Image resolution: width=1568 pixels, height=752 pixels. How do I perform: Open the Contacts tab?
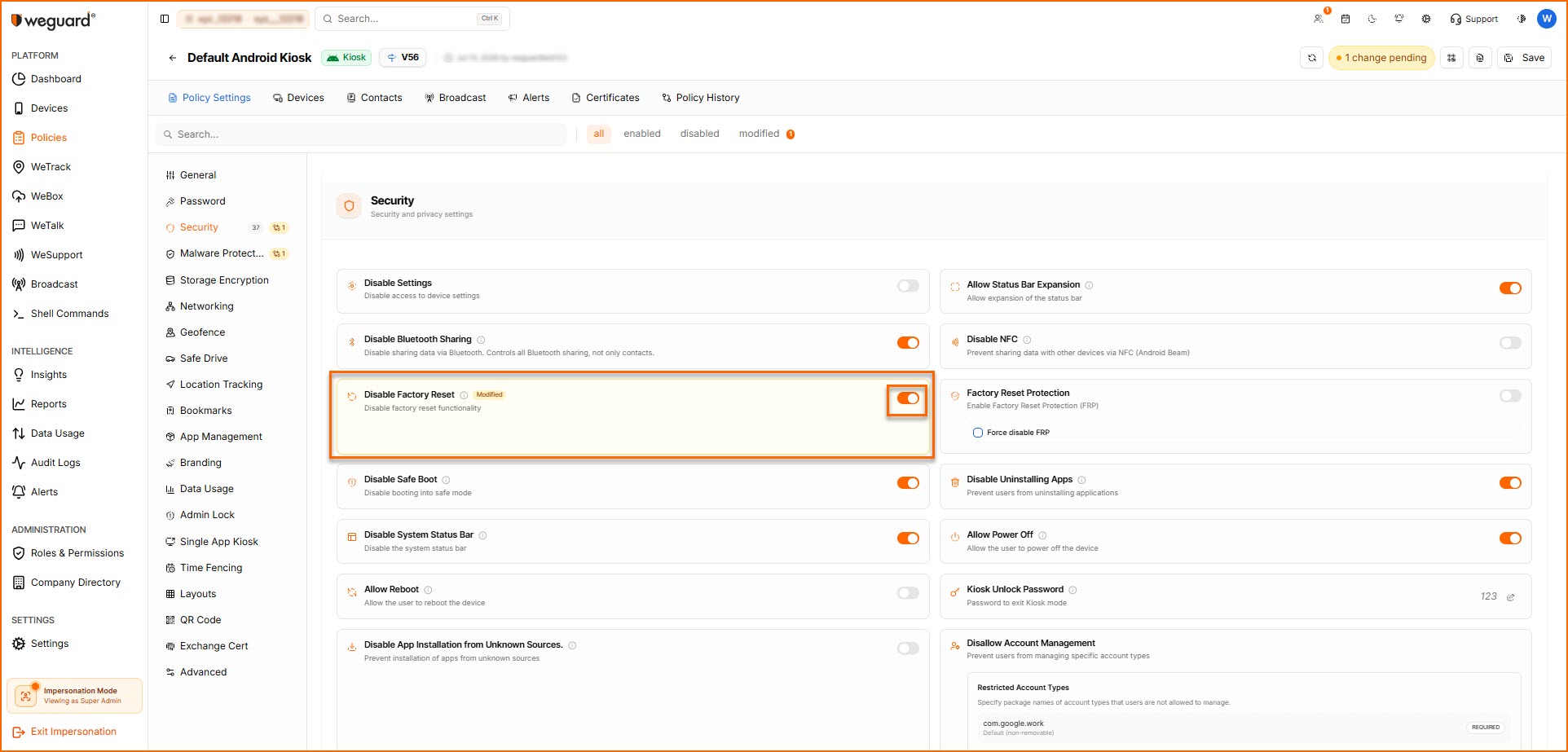pyautogui.click(x=374, y=98)
